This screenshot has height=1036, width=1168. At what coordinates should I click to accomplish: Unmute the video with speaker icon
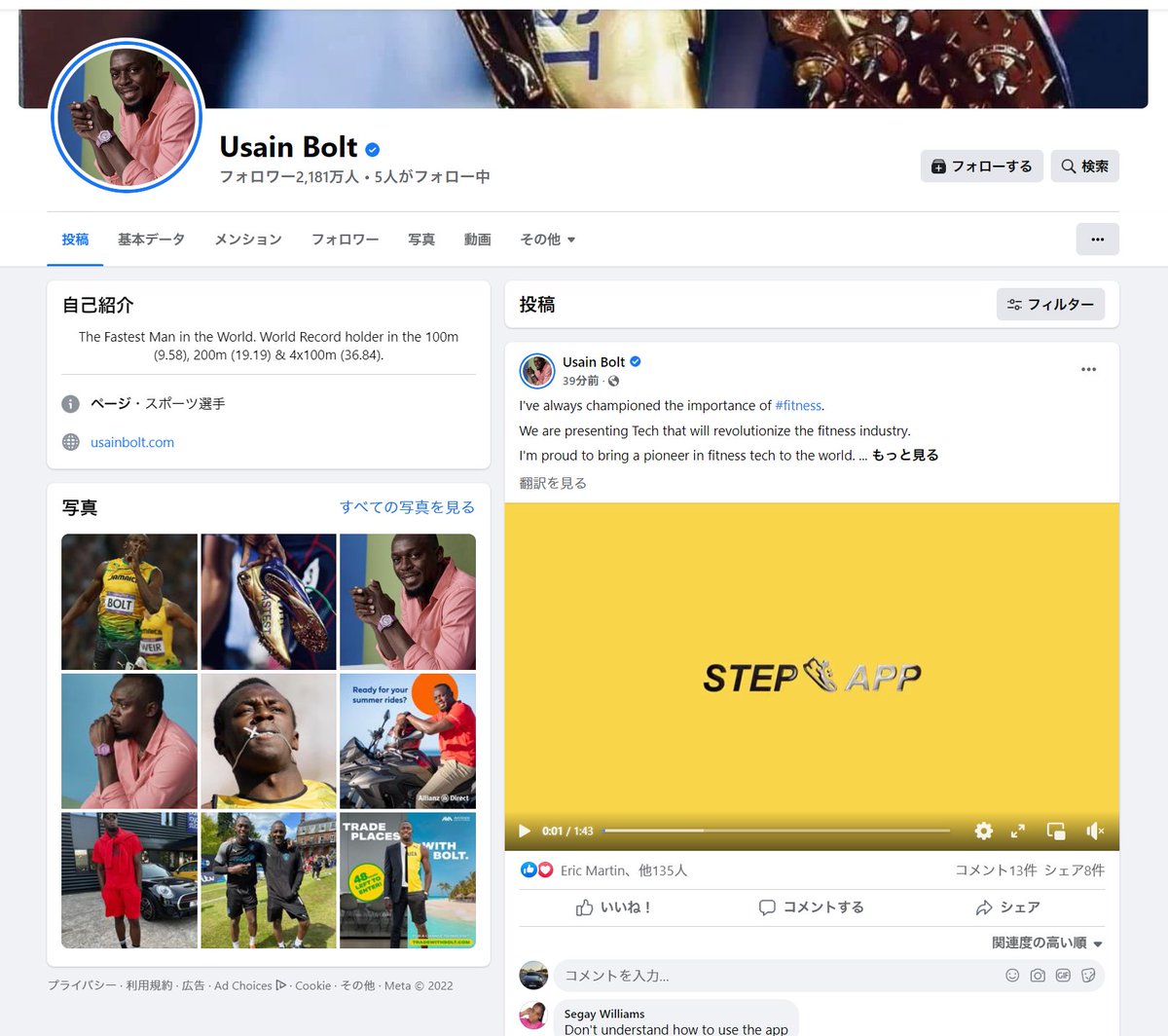pyautogui.click(x=1095, y=831)
